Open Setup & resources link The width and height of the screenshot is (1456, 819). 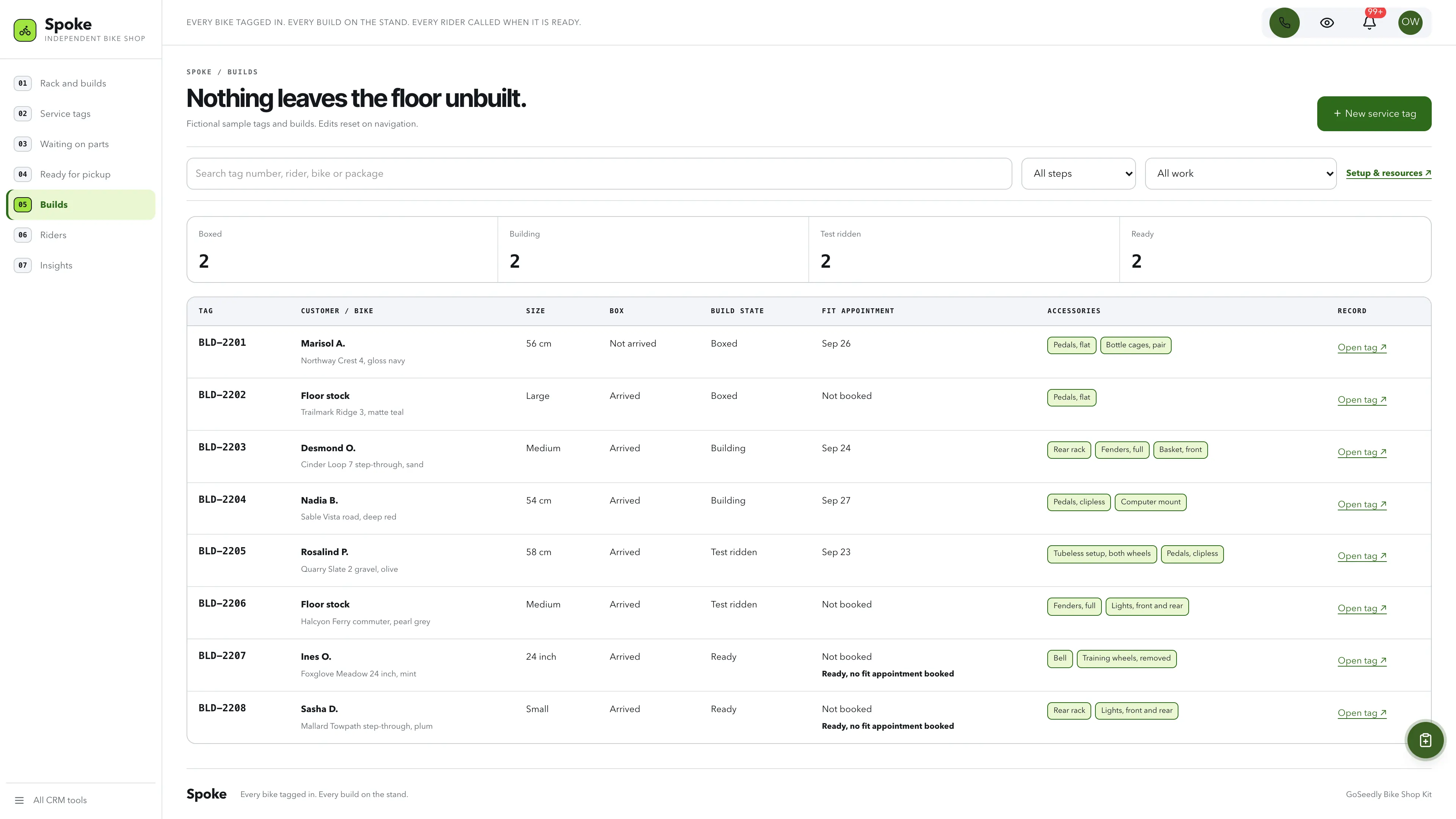coord(1388,173)
